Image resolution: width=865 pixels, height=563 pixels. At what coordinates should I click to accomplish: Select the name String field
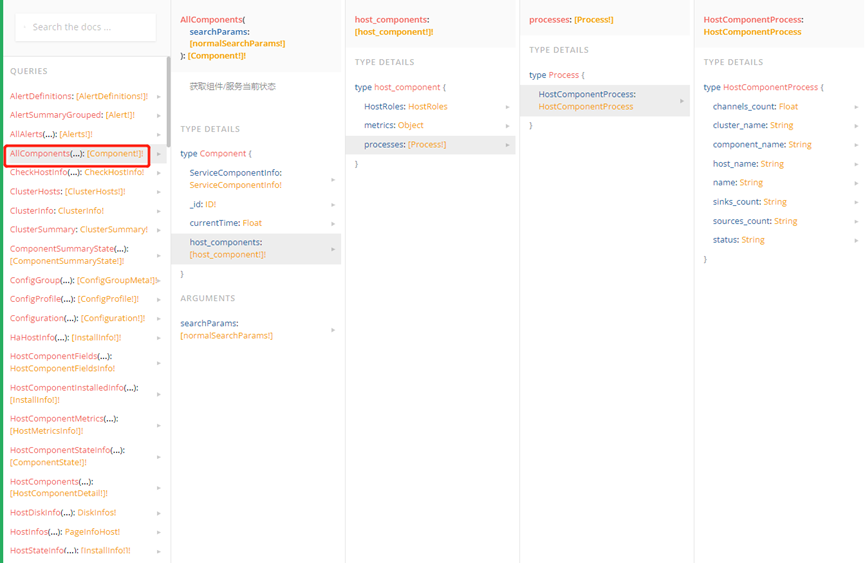click(x=738, y=183)
